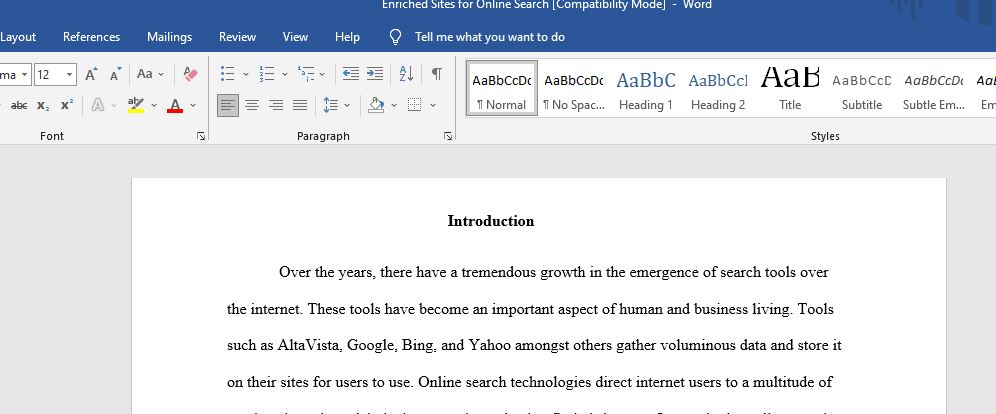Screen dimensions: 996x414
Task: Decrease paragraph indent
Action: [x=351, y=74]
